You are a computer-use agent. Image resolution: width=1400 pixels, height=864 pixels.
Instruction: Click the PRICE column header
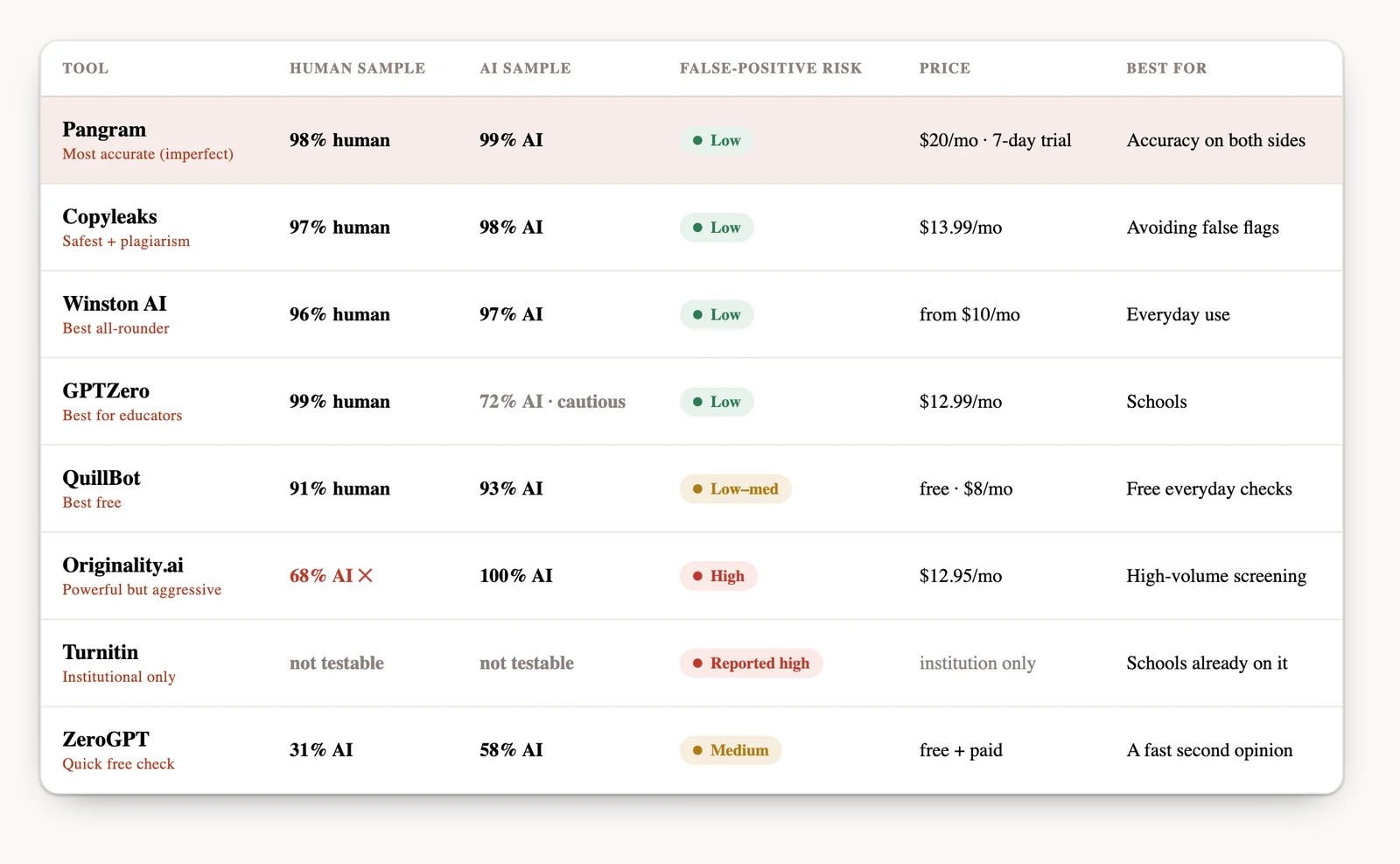tap(945, 68)
